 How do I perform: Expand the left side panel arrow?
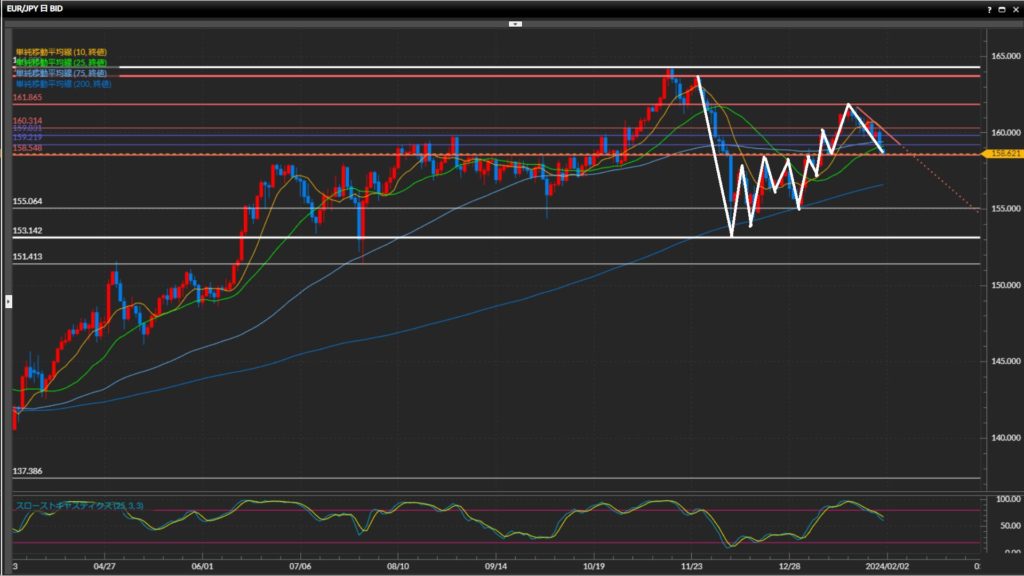point(9,300)
